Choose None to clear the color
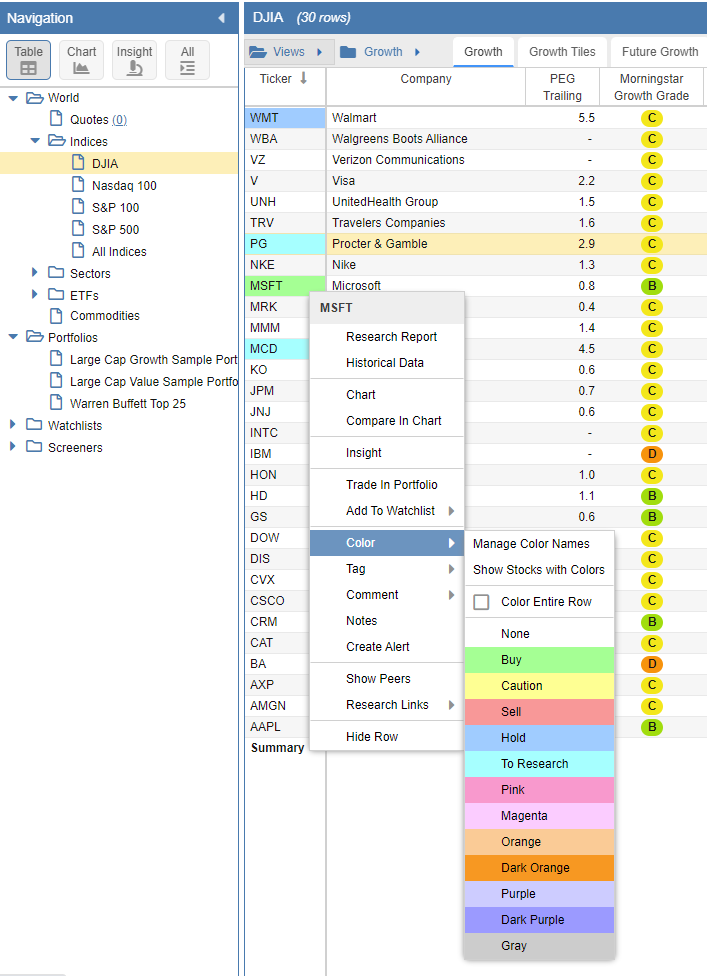The image size is (707, 976). 539,634
